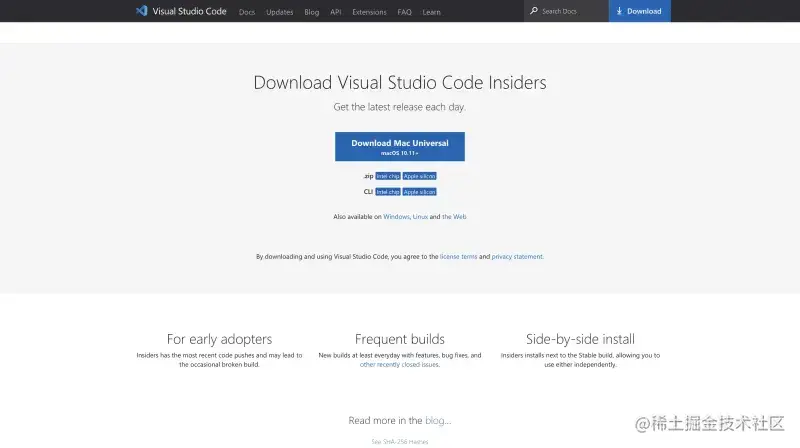
Task: Click 'Download Visual Studio Code Insiders' title
Action: pos(400,82)
